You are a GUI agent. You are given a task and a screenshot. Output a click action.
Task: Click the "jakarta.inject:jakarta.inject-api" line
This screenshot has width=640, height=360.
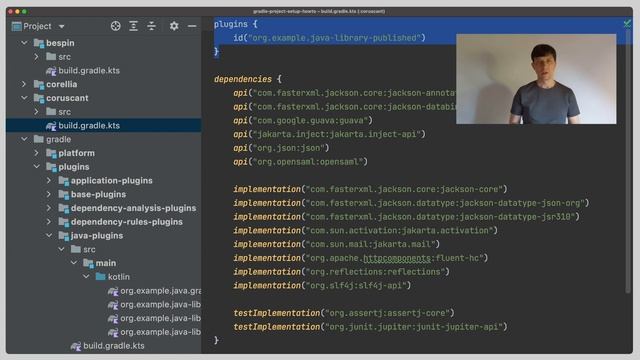click(x=329, y=134)
